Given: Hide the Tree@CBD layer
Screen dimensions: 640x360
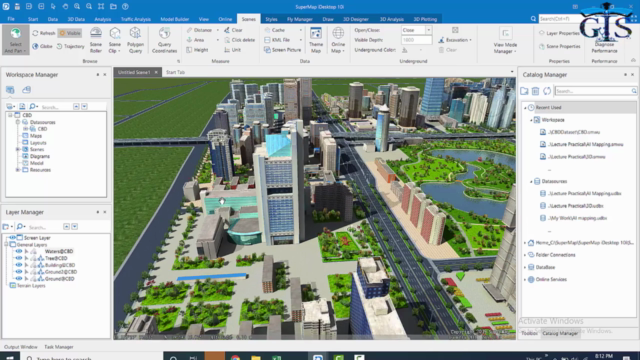Looking at the screenshot, I should [x=19, y=258].
